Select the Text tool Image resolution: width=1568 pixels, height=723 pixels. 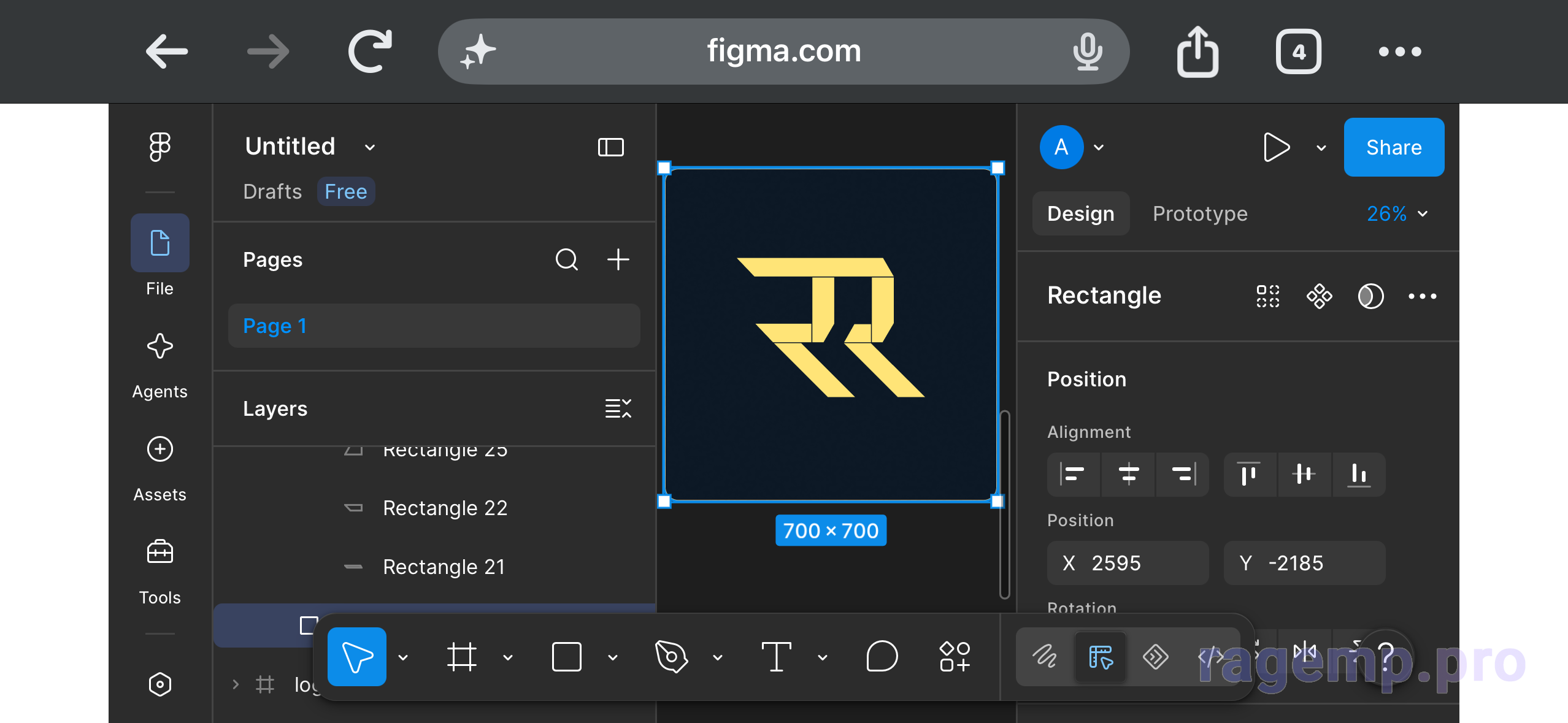click(776, 657)
